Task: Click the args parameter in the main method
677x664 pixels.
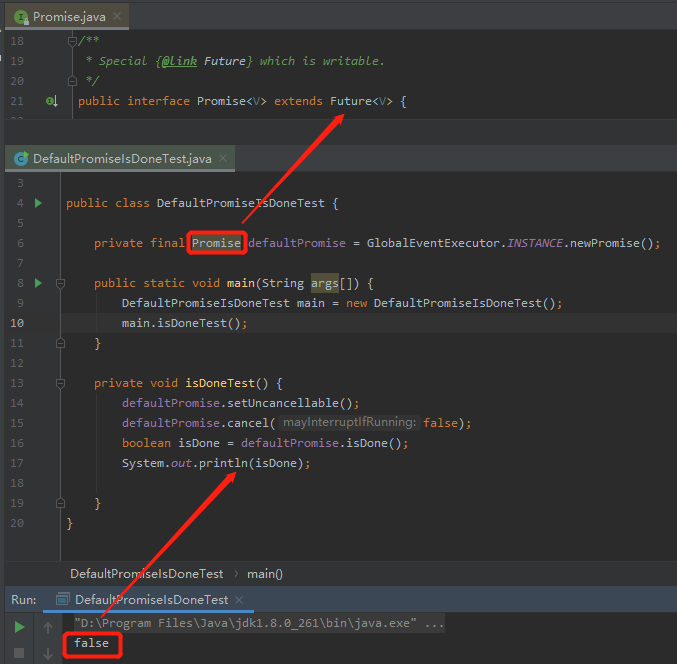Action: [325, 283]
